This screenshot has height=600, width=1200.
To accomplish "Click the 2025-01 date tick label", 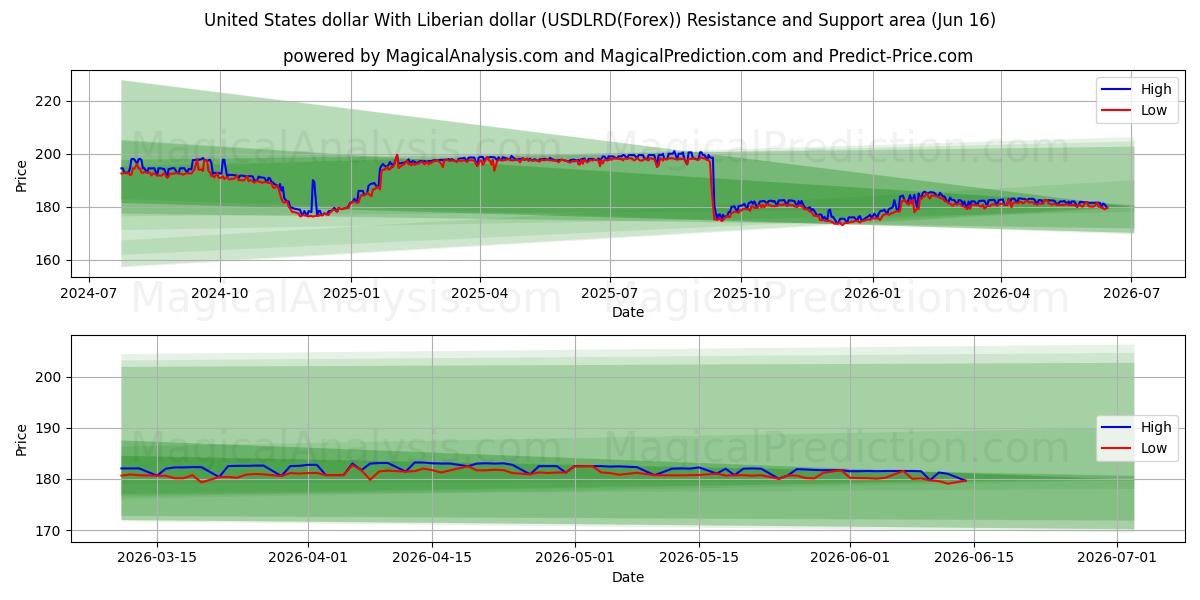I will 351,294.
